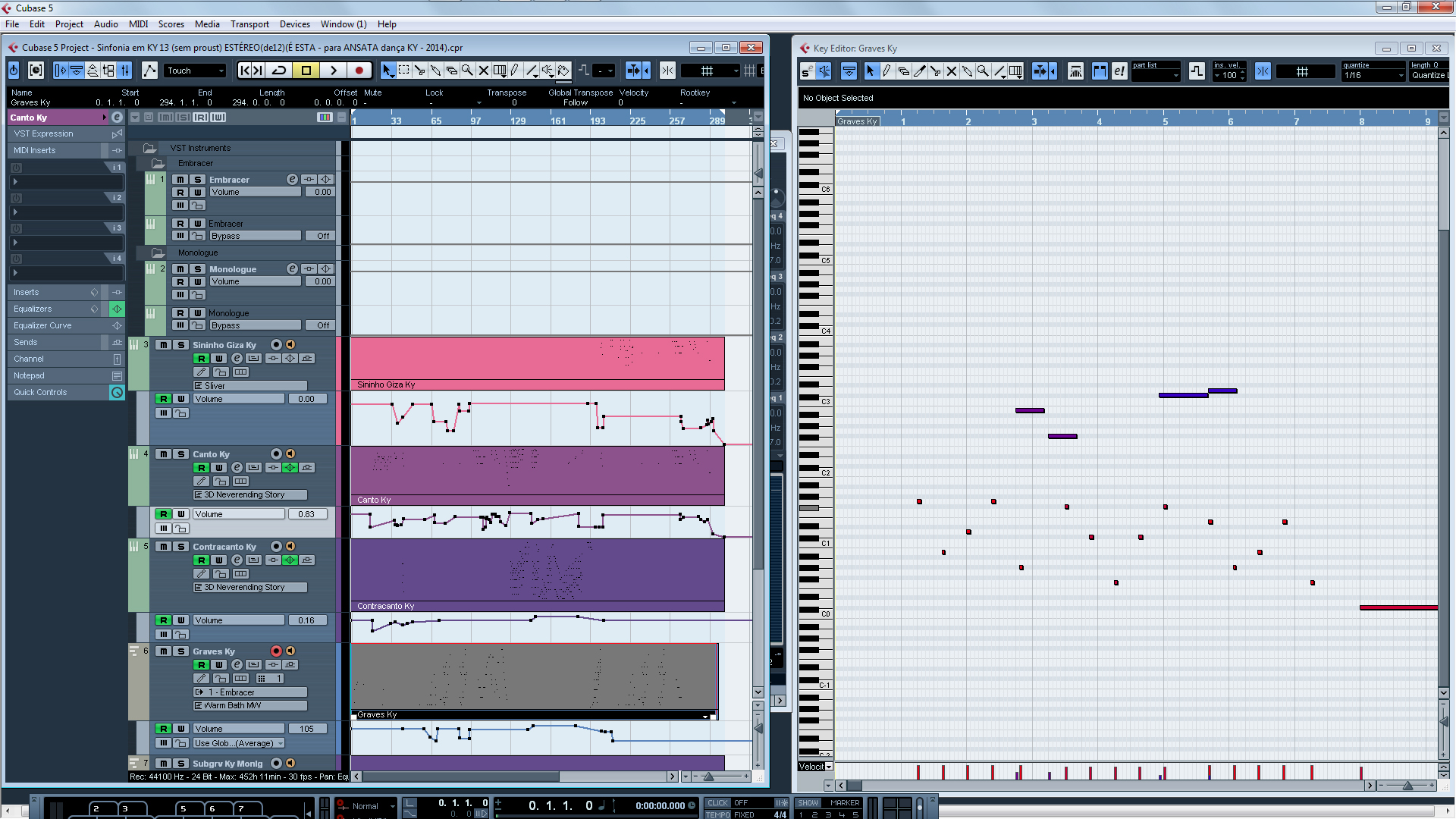Image resolution: width=1456 pixels, height=819 pixels.
Task: Click the Record button in project toolbar
Action: [x=359, y=71]
